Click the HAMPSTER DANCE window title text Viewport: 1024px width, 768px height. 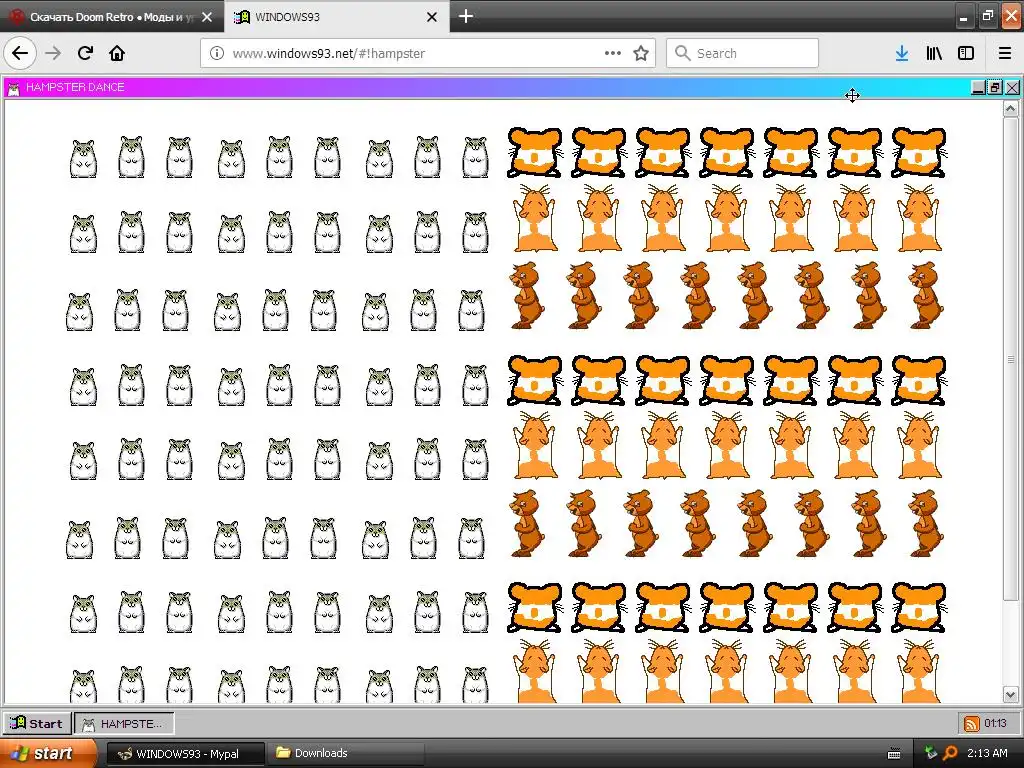(75, 88)
